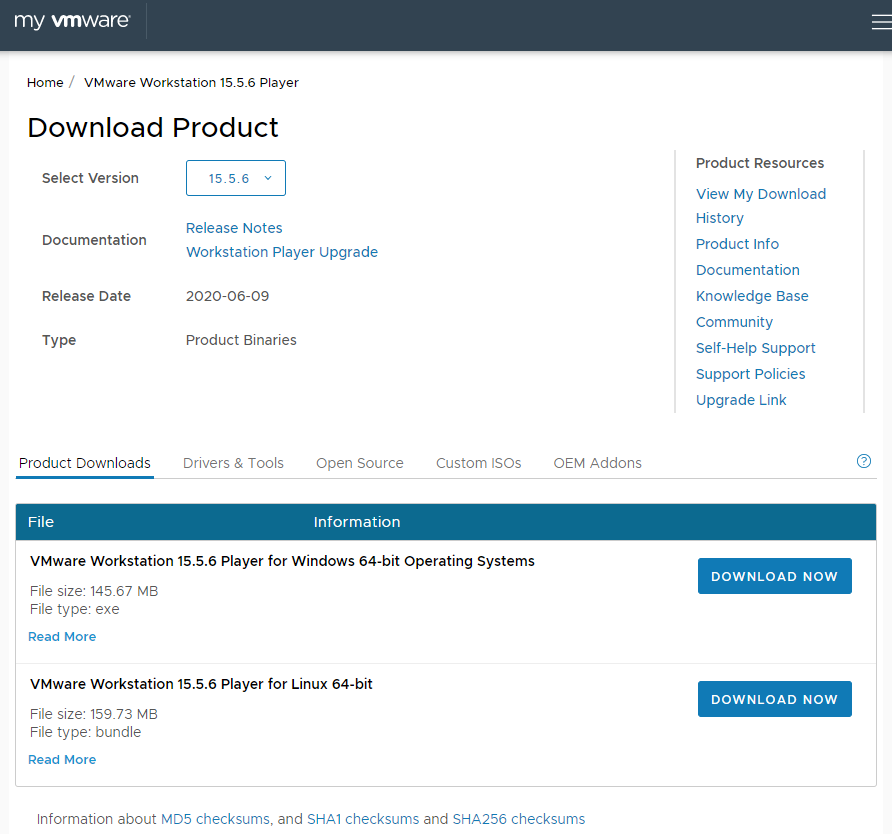Open the MD5 checksums link
This screenshot has width=892, height=834.
[x=215, y=819]
